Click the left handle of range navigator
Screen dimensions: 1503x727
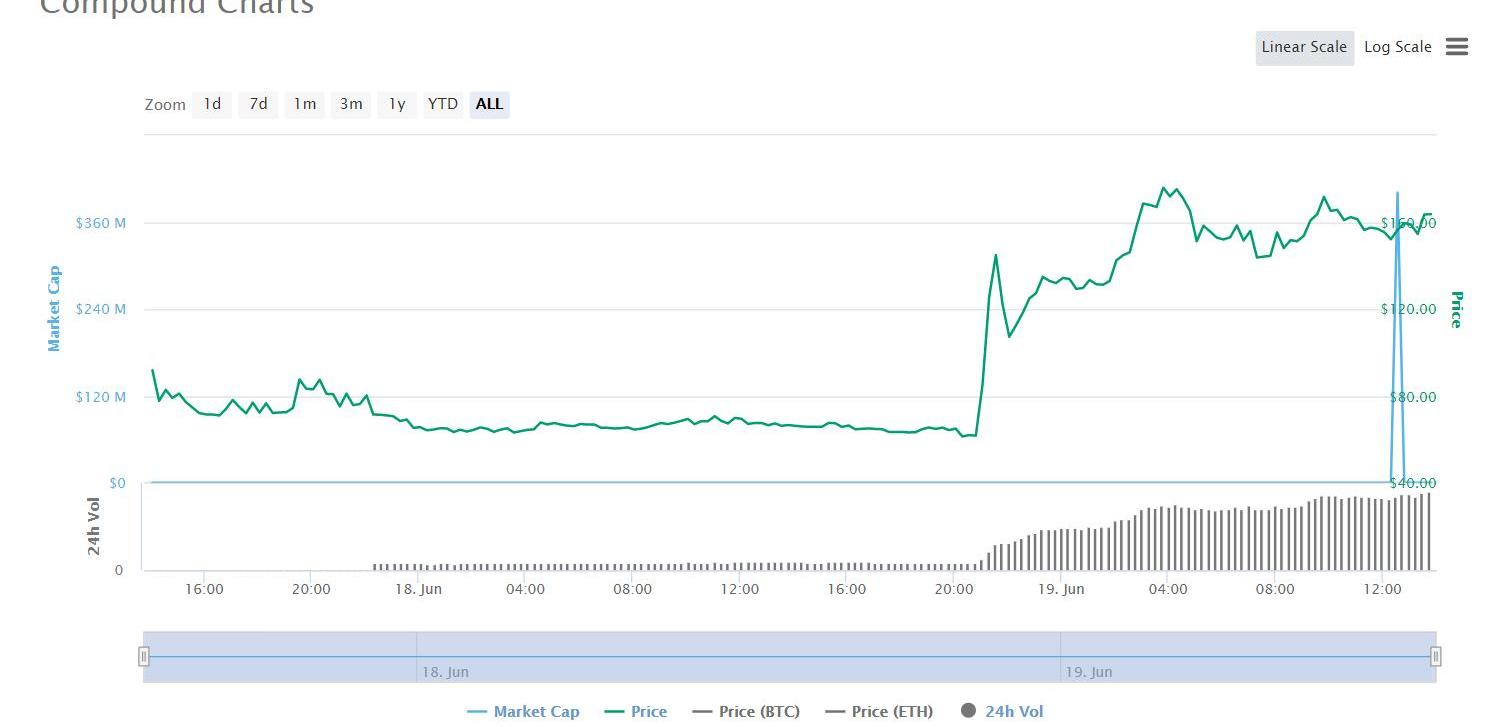pos(144,656)
